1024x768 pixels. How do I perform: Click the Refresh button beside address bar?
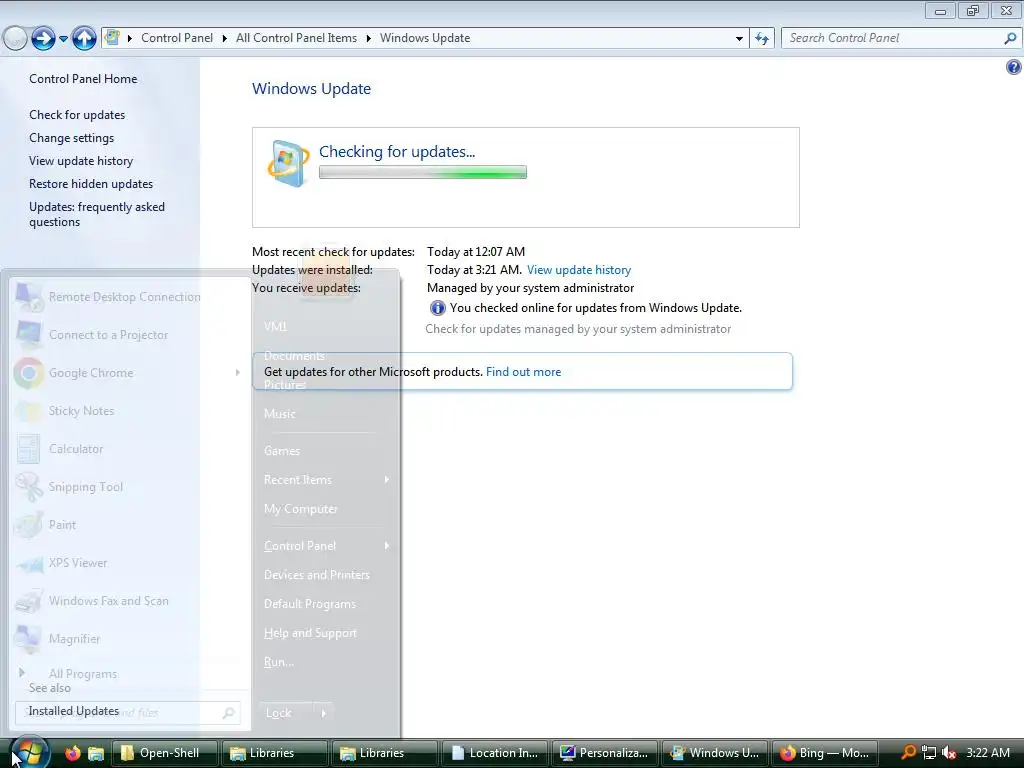click(x=761, y=39)
